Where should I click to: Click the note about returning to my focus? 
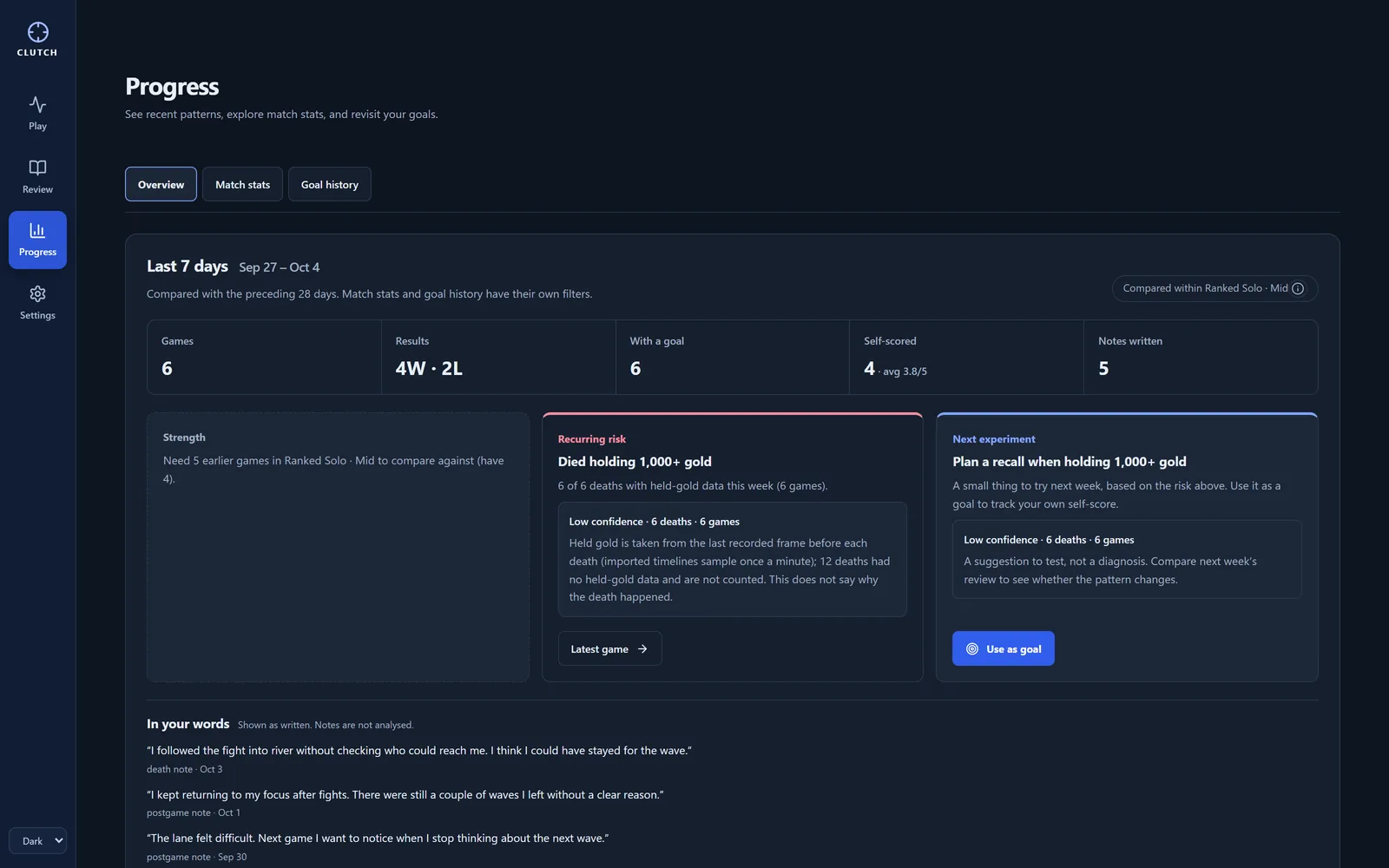click(x=405, y=794)
